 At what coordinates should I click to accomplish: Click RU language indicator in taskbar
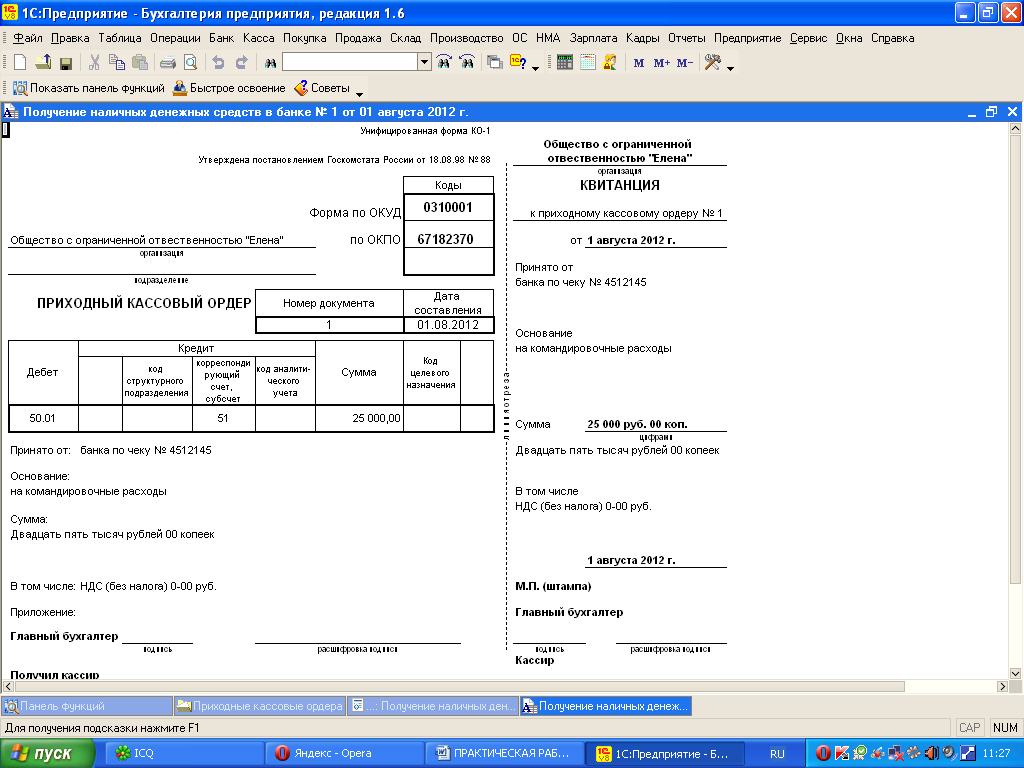[777, 753]
